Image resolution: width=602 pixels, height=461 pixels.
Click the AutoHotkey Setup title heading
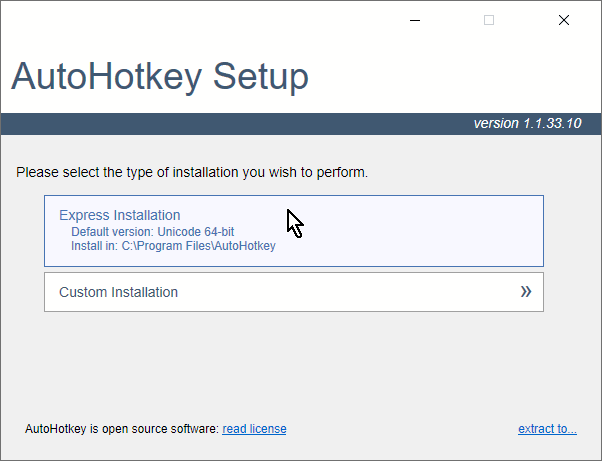[x=160, y=77]
